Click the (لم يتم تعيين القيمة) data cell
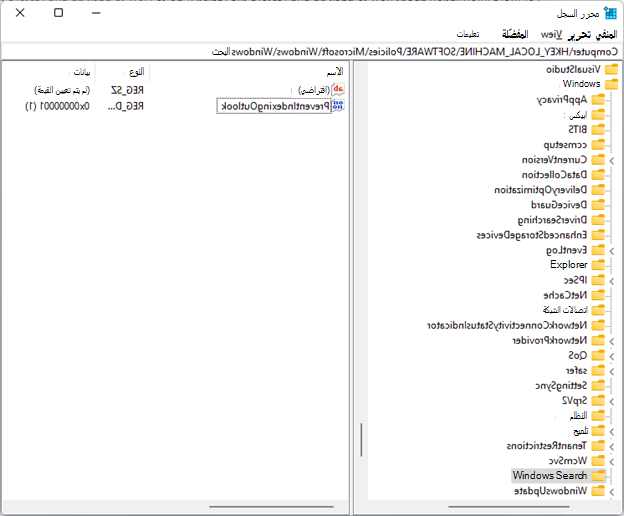The height and width of the screenshot is (516, 624). coord(62,90)
